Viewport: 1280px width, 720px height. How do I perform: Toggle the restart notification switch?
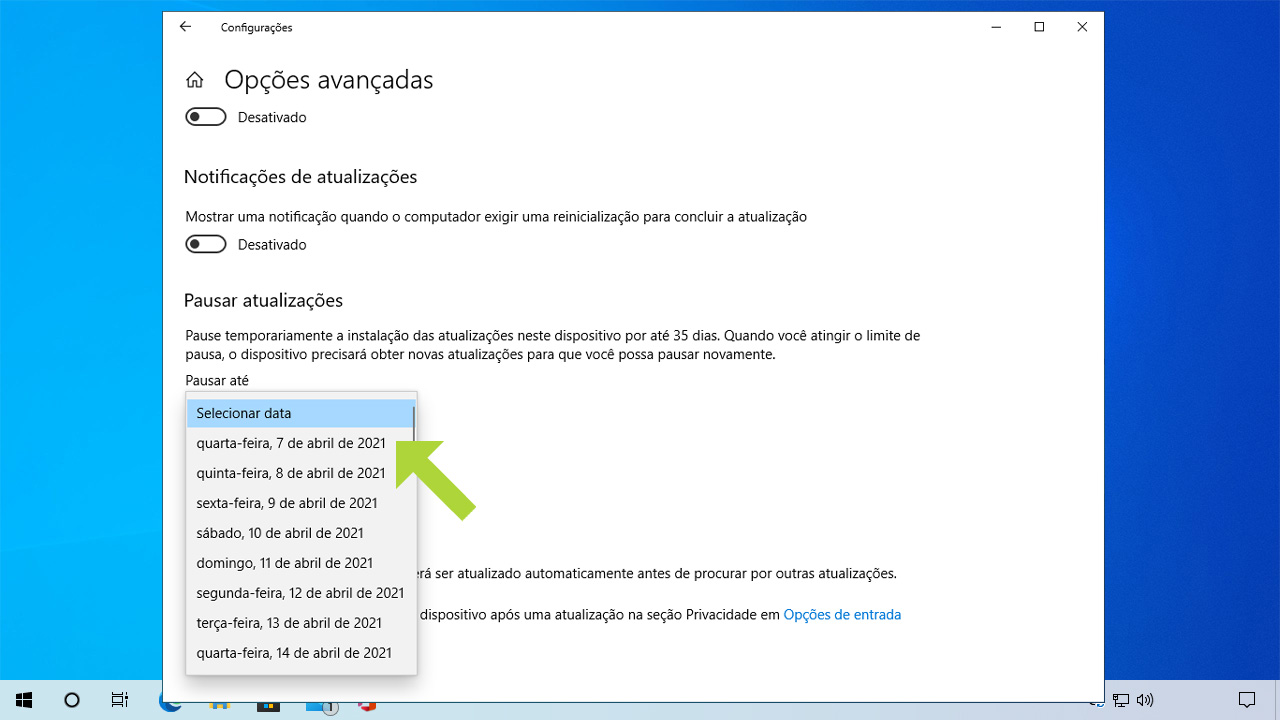(x=206, y=244)
